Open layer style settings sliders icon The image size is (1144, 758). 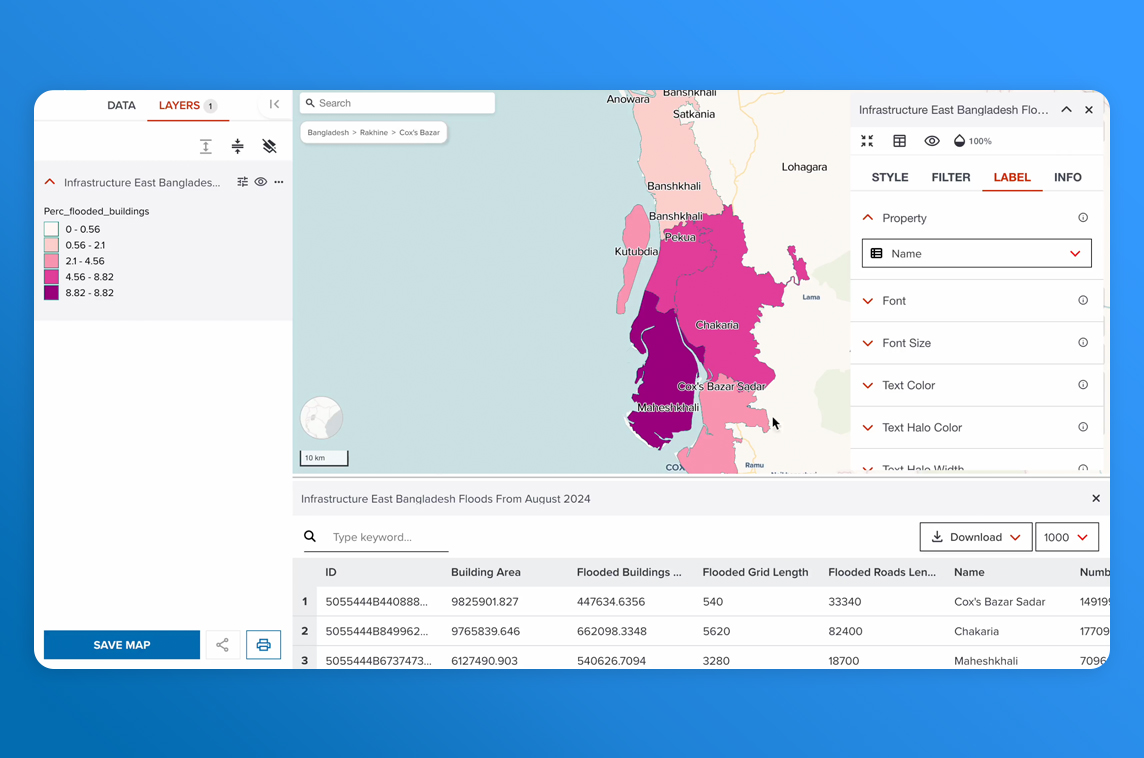click(242, 182)
